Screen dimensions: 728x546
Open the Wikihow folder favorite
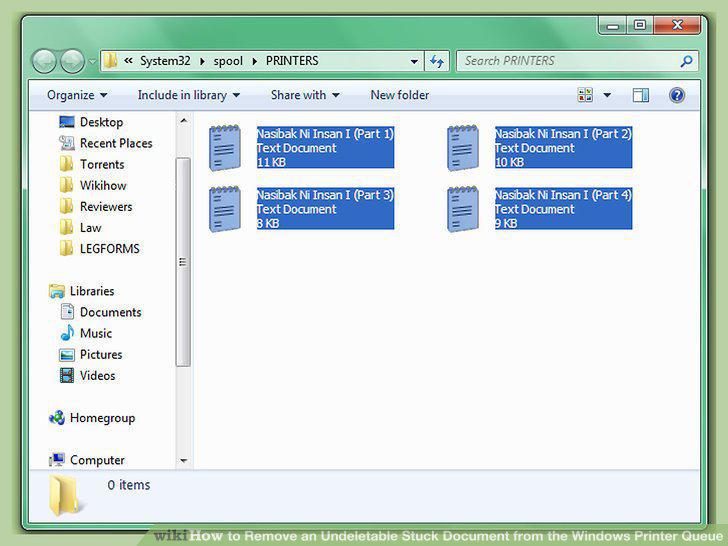103,186
